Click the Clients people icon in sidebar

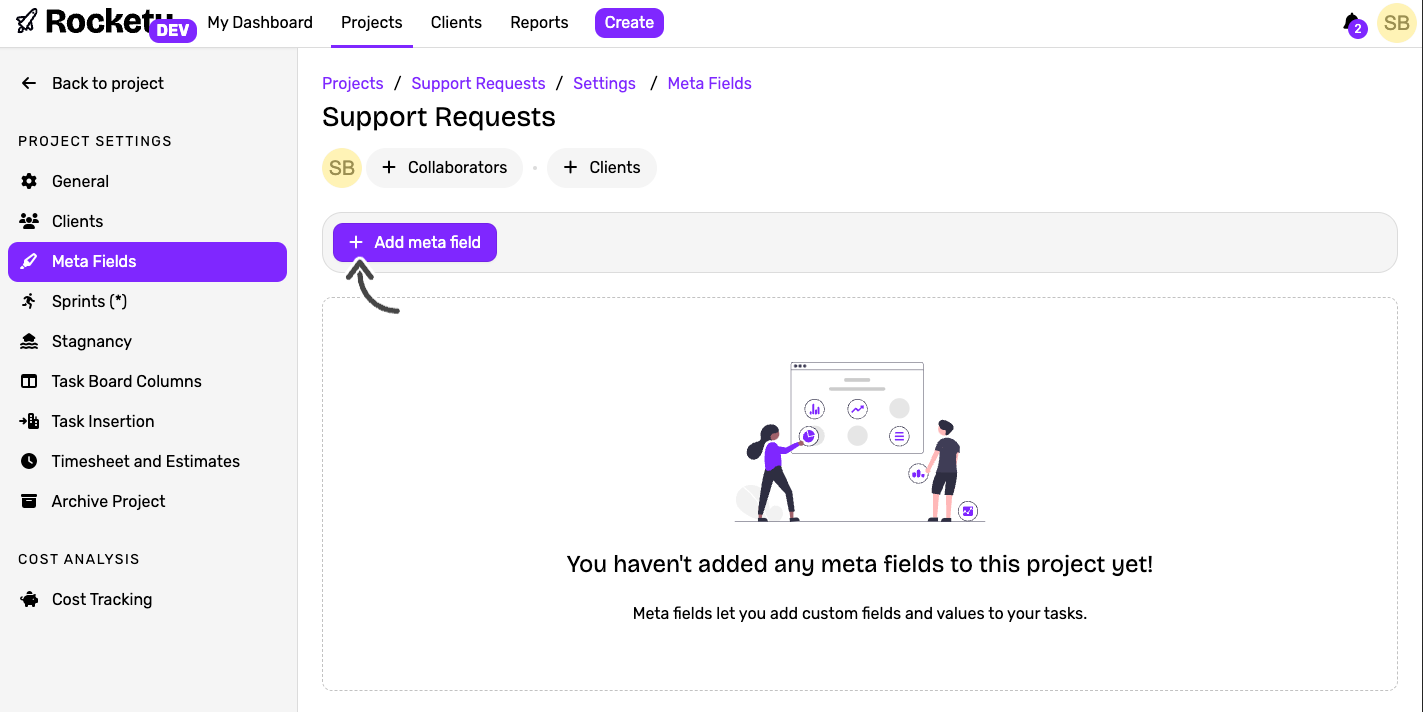(x=29, y=221)
